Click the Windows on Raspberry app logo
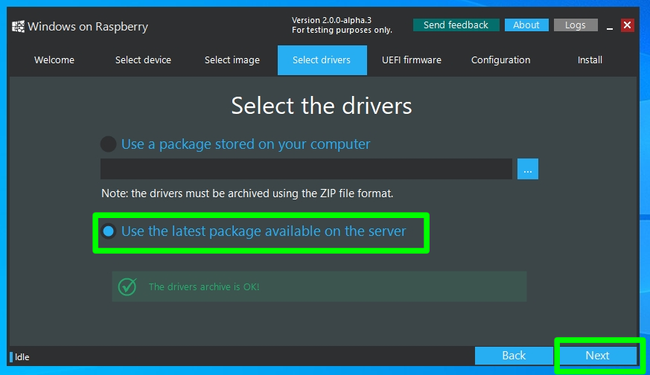Image resolution: width=650 pixels, height=375 pixels. click(18, 27)
